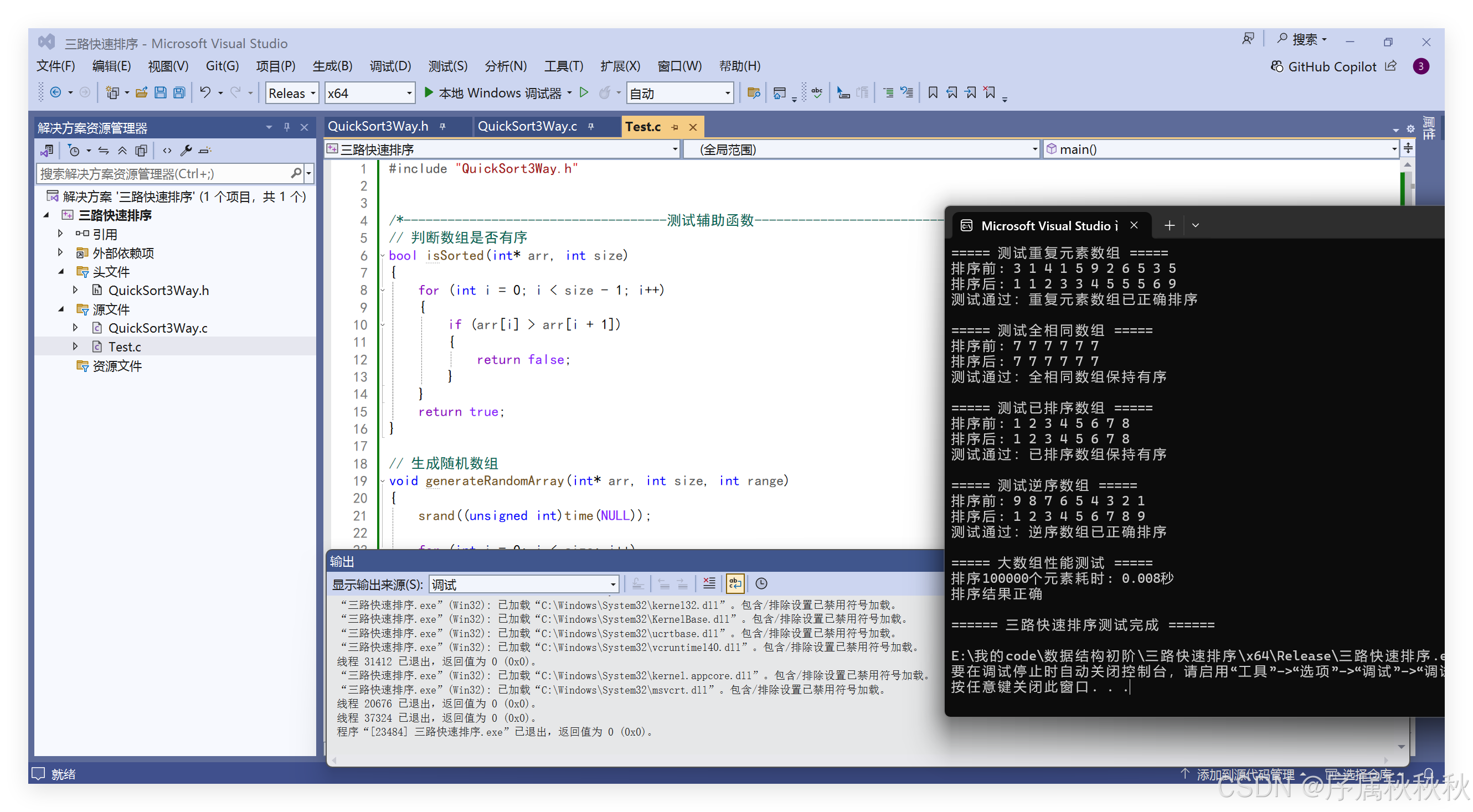
Task: Click the Find in Files folder icon
Action: [x=754, y=92]
